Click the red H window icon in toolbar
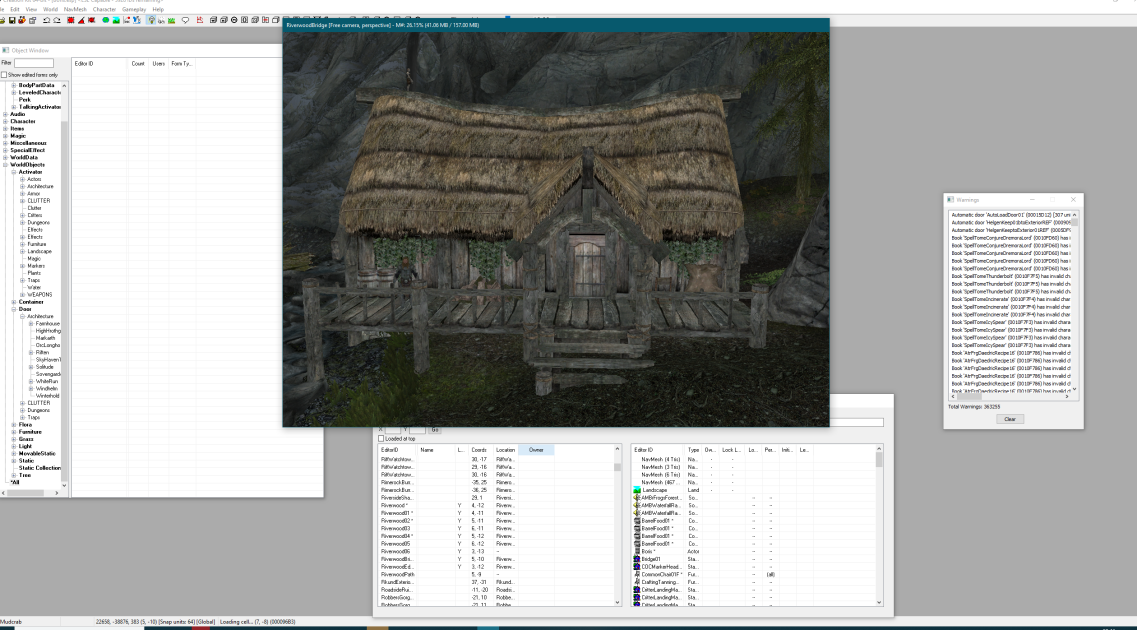 tap(265, 20)
